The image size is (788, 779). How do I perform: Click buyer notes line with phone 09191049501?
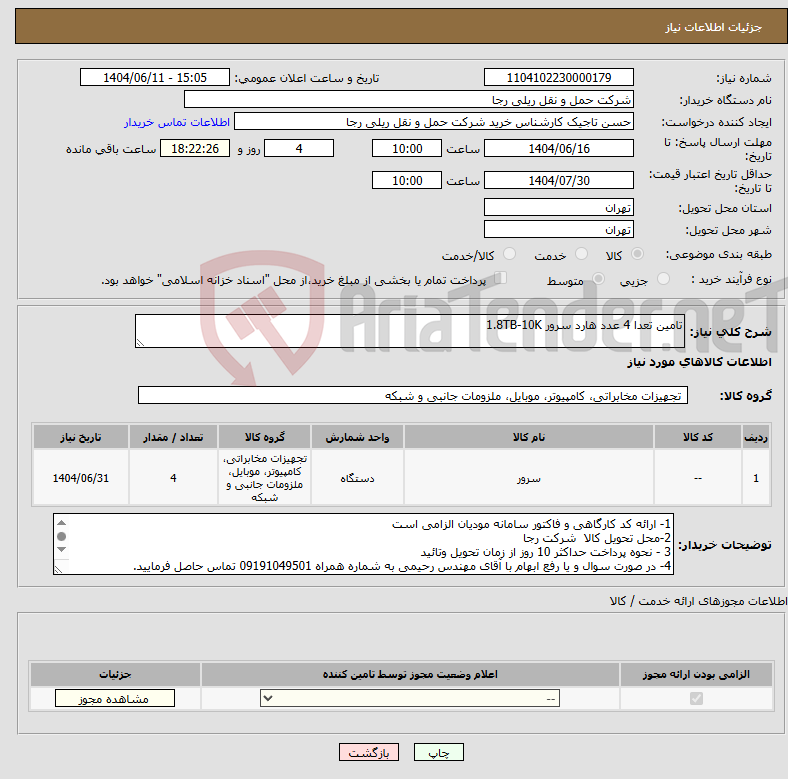[x=402, y=566]
